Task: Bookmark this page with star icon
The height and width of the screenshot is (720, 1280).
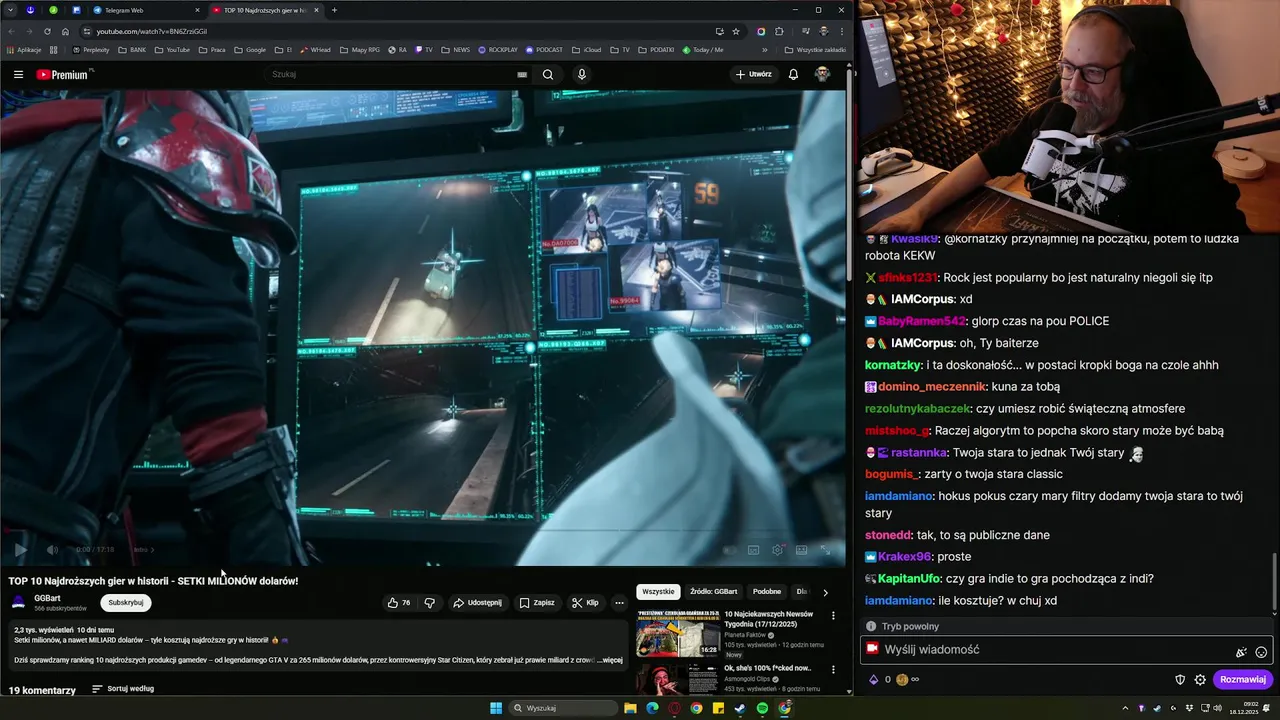Action: pos(736,31)
